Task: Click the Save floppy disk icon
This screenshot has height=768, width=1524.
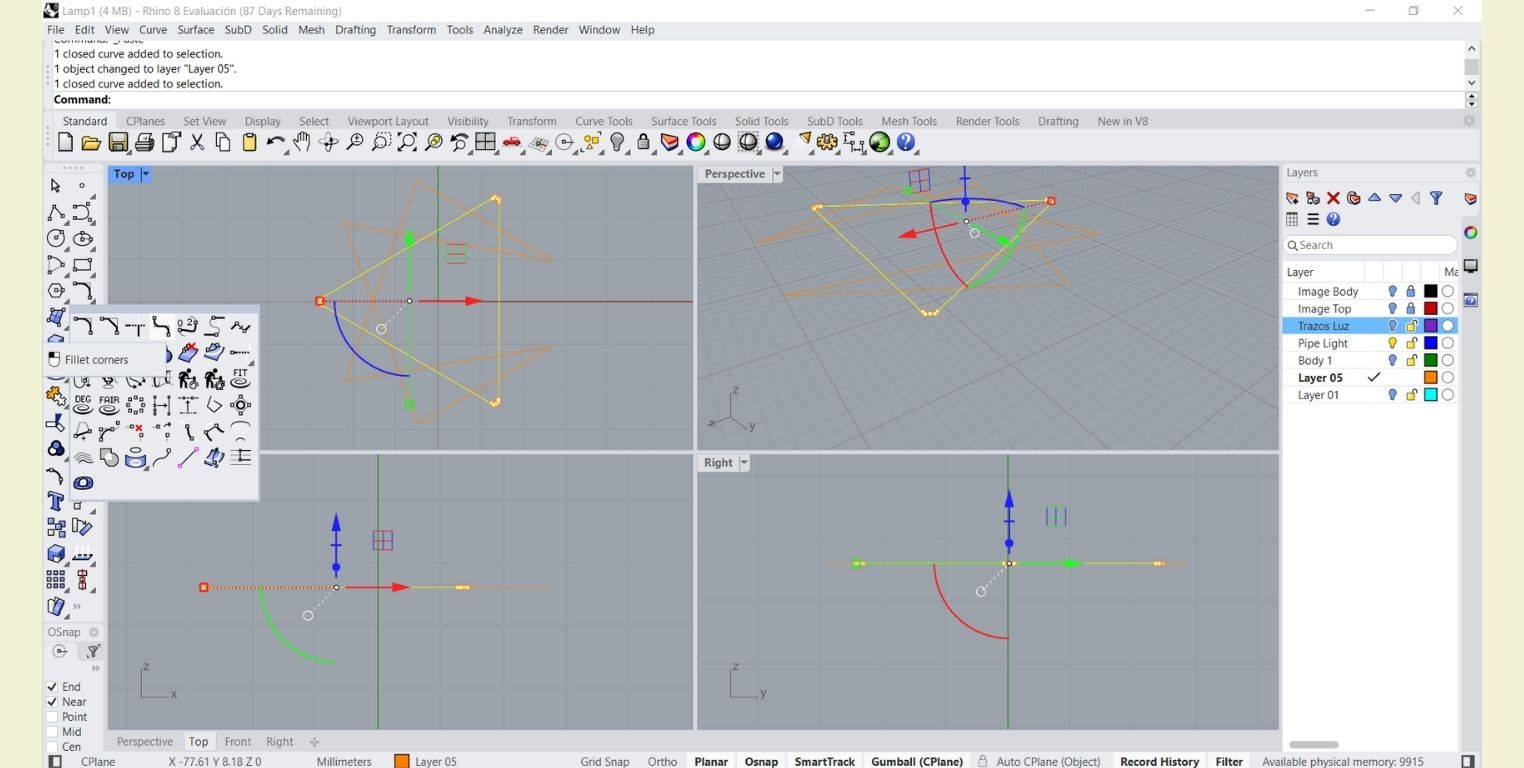Action: coord(118,143)
